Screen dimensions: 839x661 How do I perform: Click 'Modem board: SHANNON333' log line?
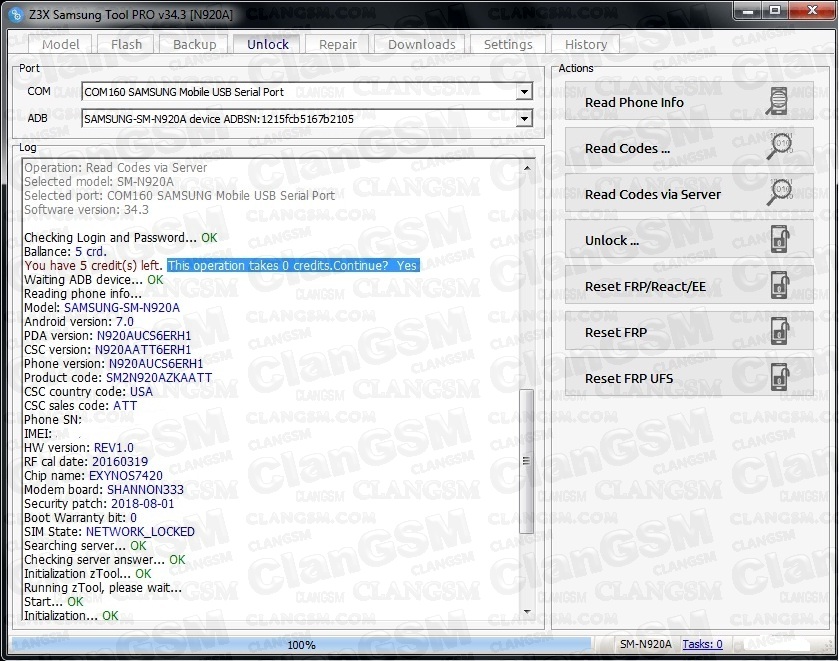pyautogui.click(x=104, y=489)
